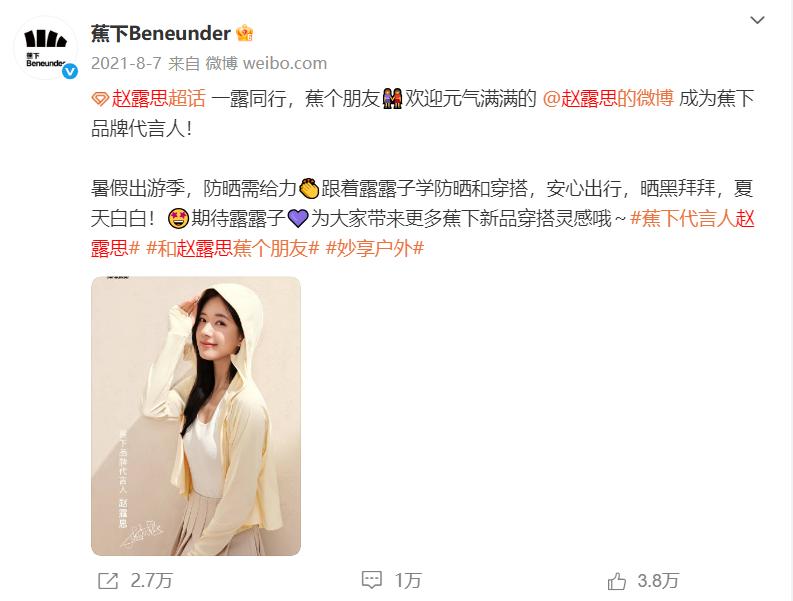
Task: Like the post with thumbs-up icon
Action: point(616,581)
